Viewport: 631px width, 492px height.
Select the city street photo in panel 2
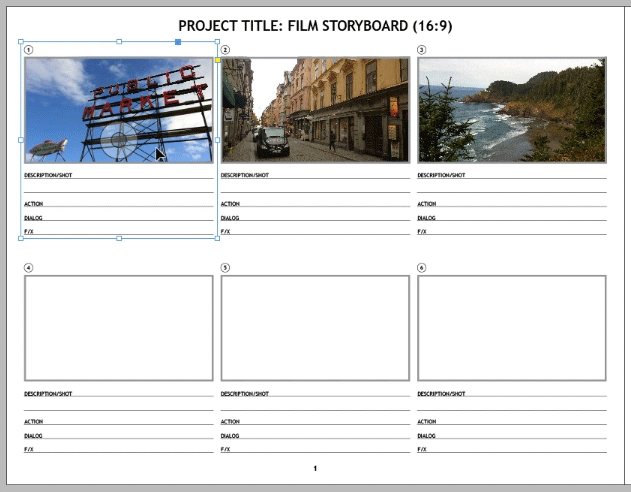coord(315,110)
